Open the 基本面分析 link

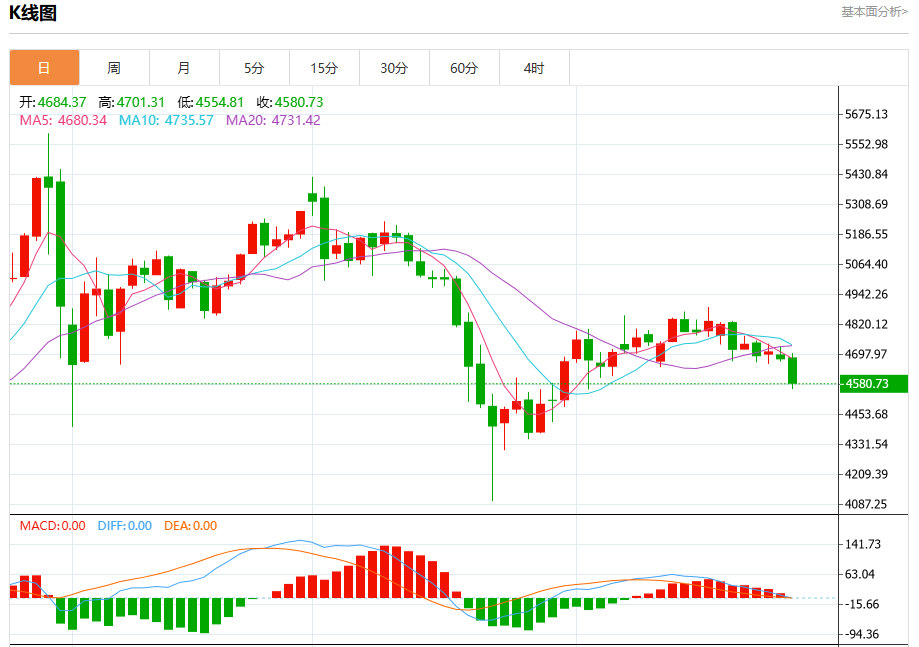pos(874,12)
